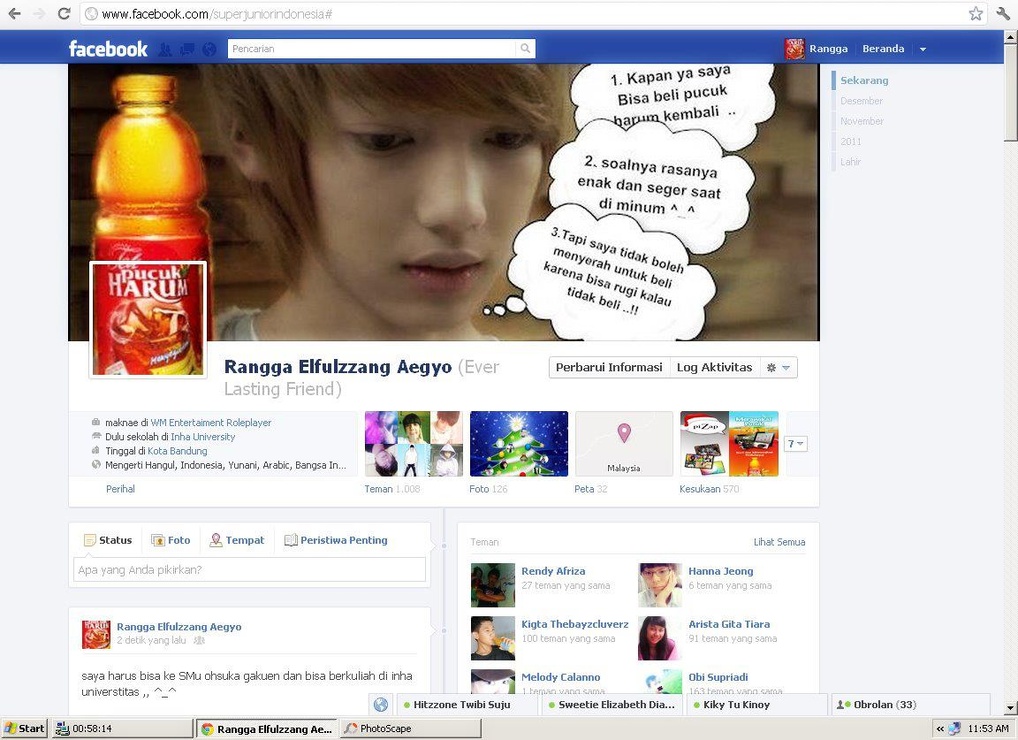Click Hanna Jeong's friend photo
The width and height of the screenshot is (1018, 740).
(660, 585)
